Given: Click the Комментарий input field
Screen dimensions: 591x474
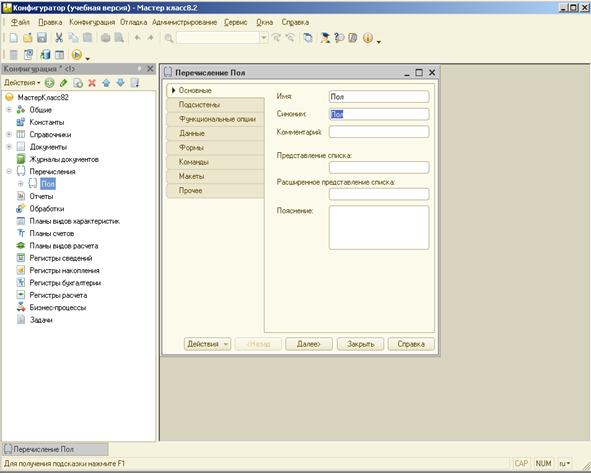Looking at the screenshot, I should pyautogui.click(x=379, y=132).
